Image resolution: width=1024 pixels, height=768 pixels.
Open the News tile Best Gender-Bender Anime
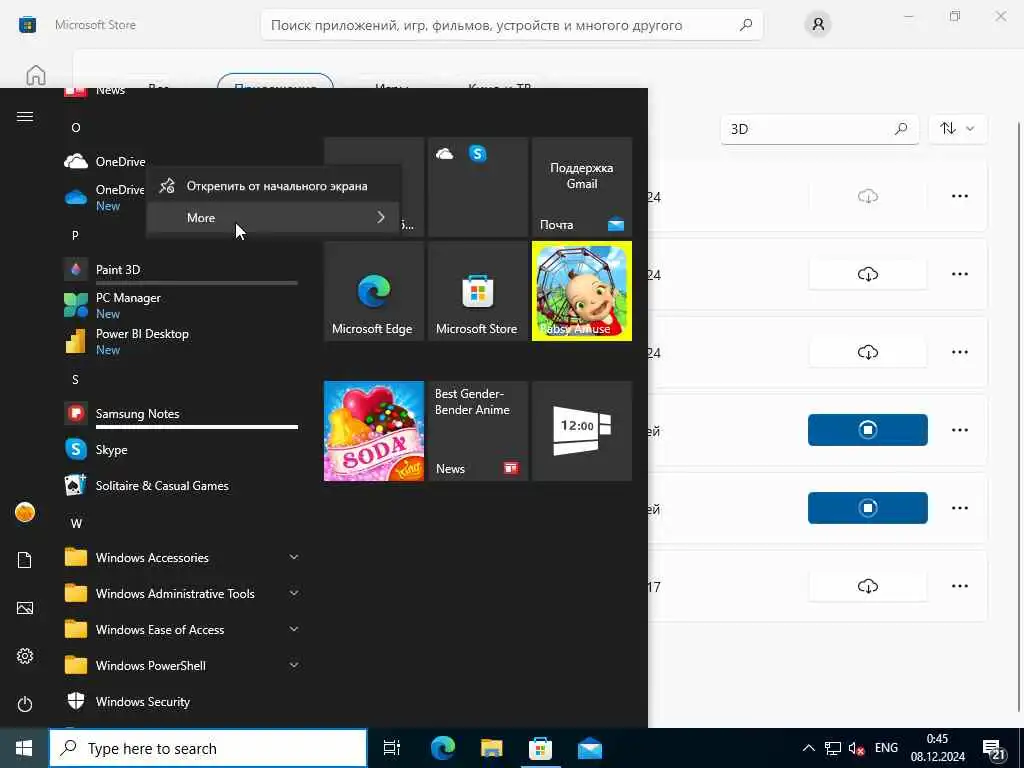pyautogui.click(x=477, y=431)
